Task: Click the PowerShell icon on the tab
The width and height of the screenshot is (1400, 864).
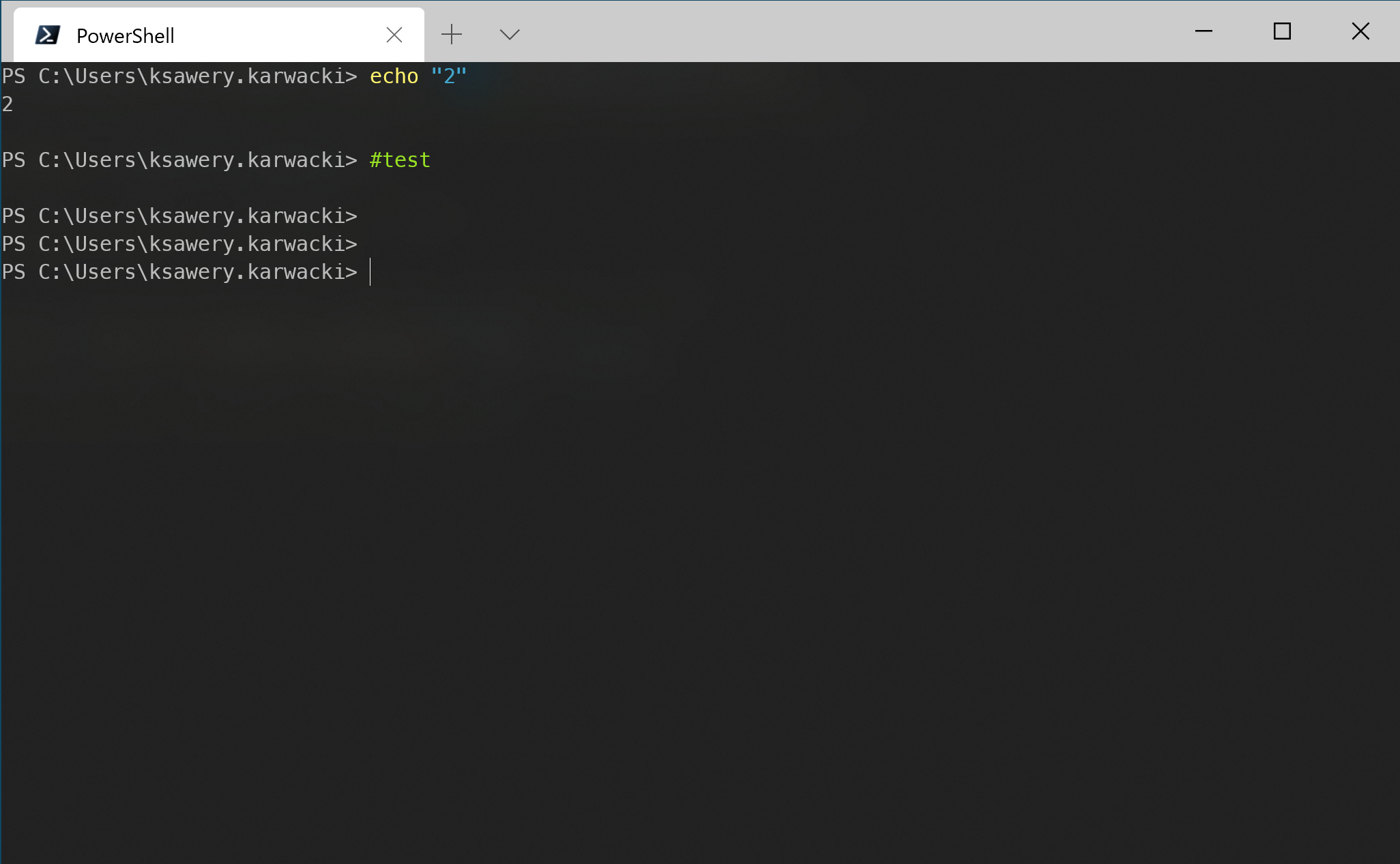Action: pos(46,34)
